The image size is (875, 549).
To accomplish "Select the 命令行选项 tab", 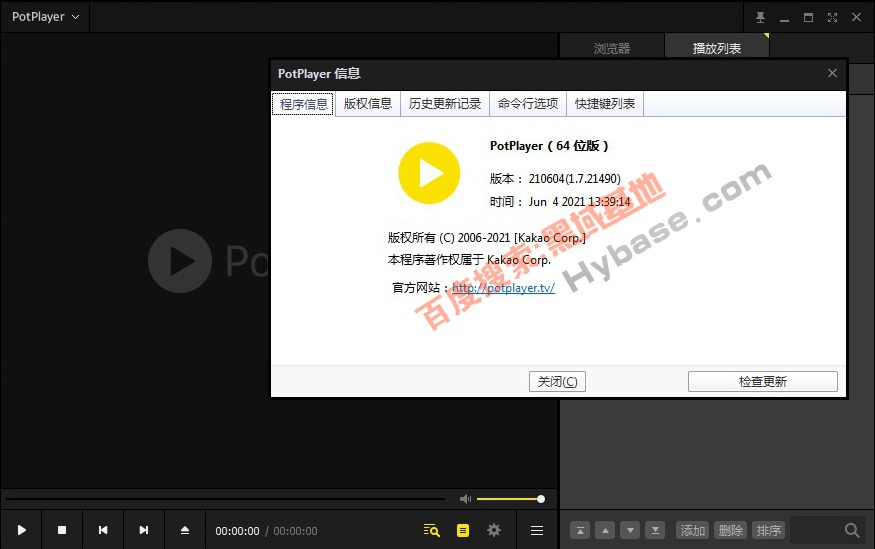I will (x=528, y=104).
